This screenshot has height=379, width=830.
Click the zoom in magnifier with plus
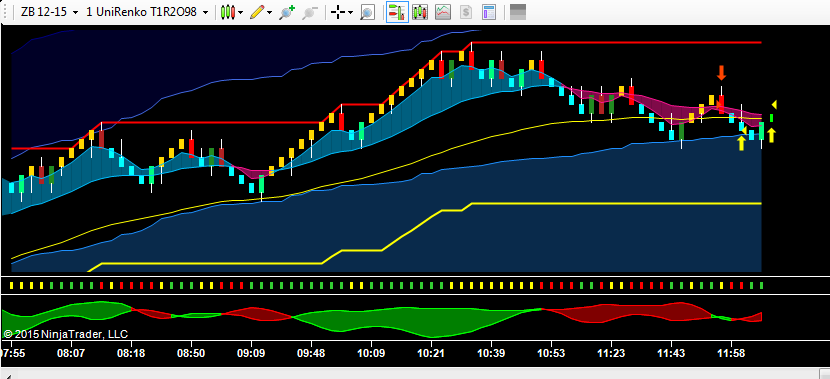pyautogui.click(x=287, y=12)
